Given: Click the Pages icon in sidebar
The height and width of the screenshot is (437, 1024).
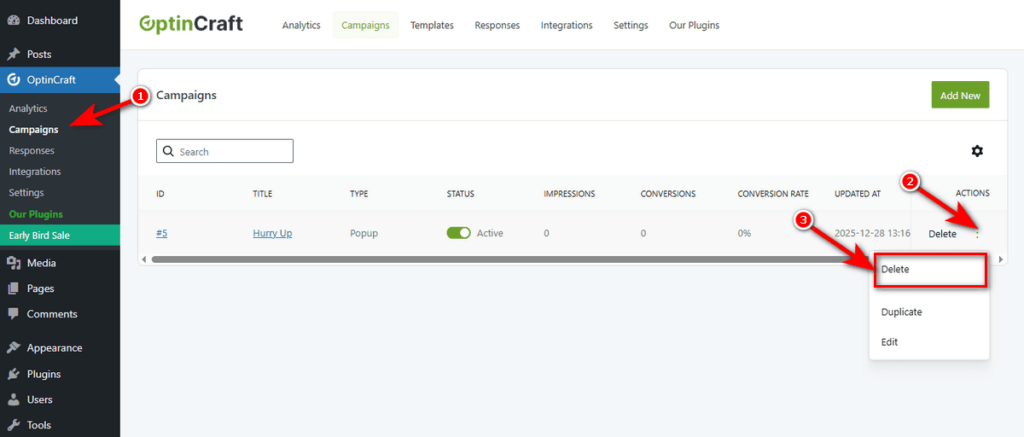Looking at the screenshot, I should 13,288.
